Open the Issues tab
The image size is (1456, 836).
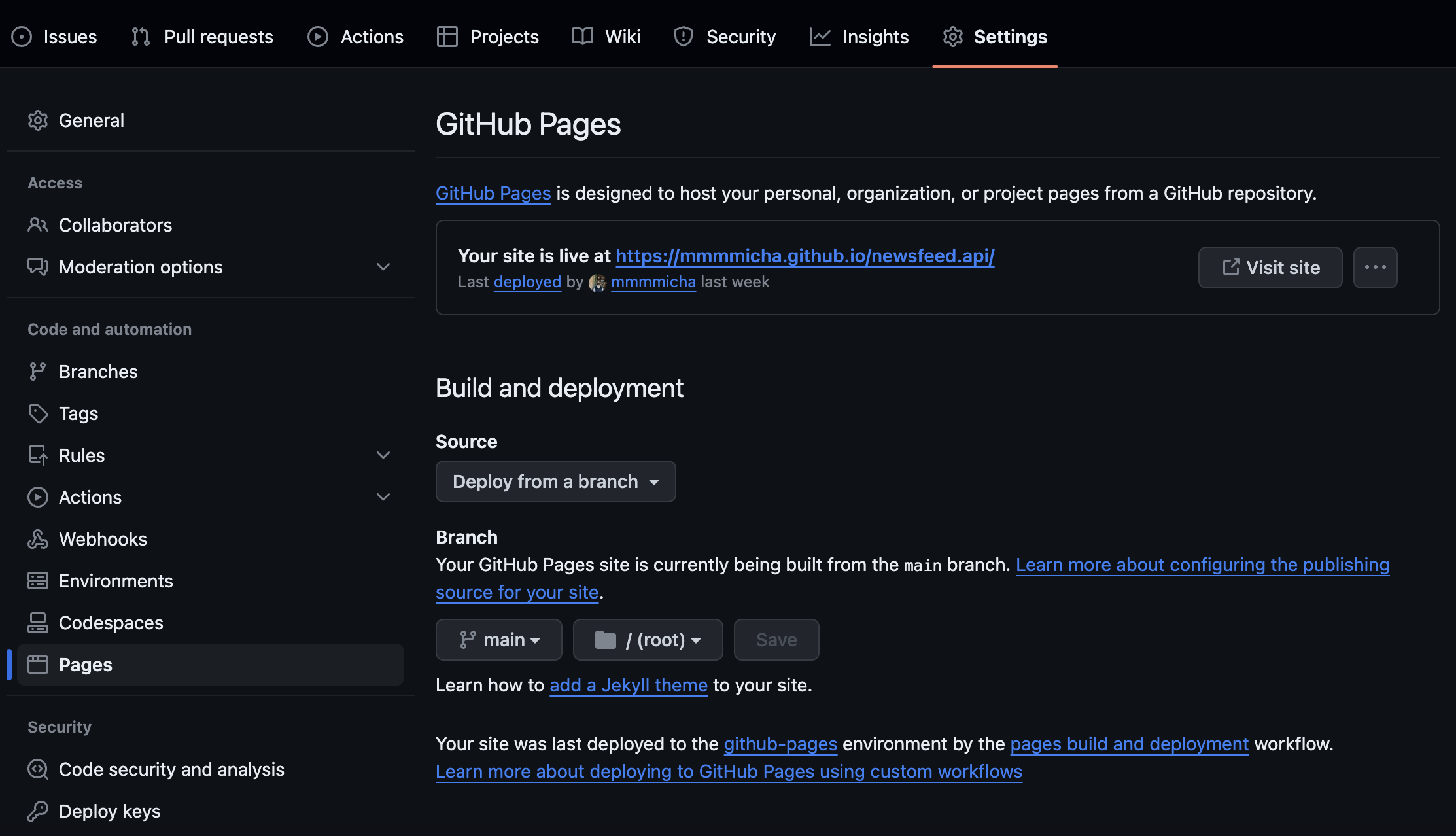click(x=54, y=37)
